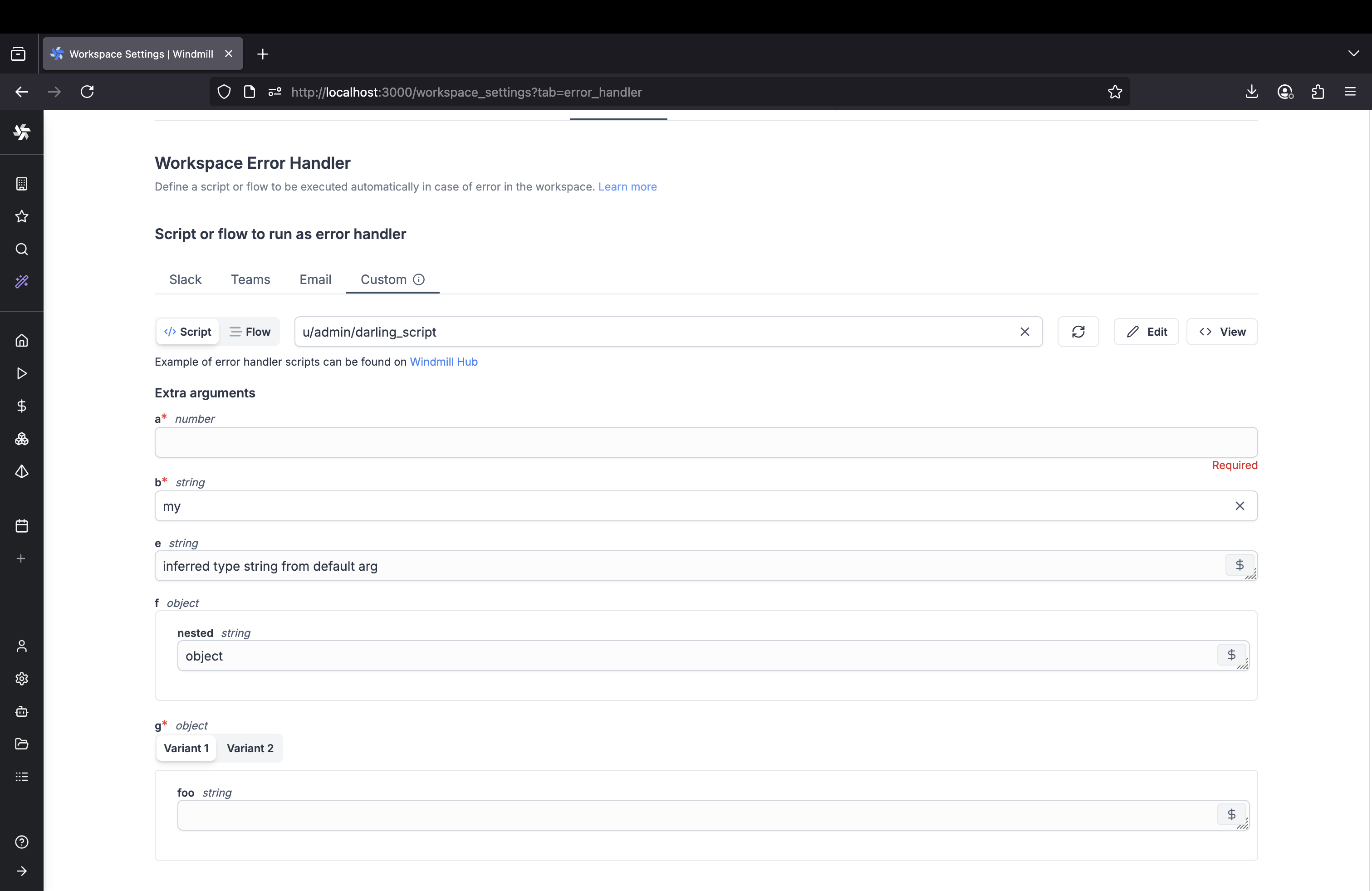Select the Variant 2 option for g

250,748
